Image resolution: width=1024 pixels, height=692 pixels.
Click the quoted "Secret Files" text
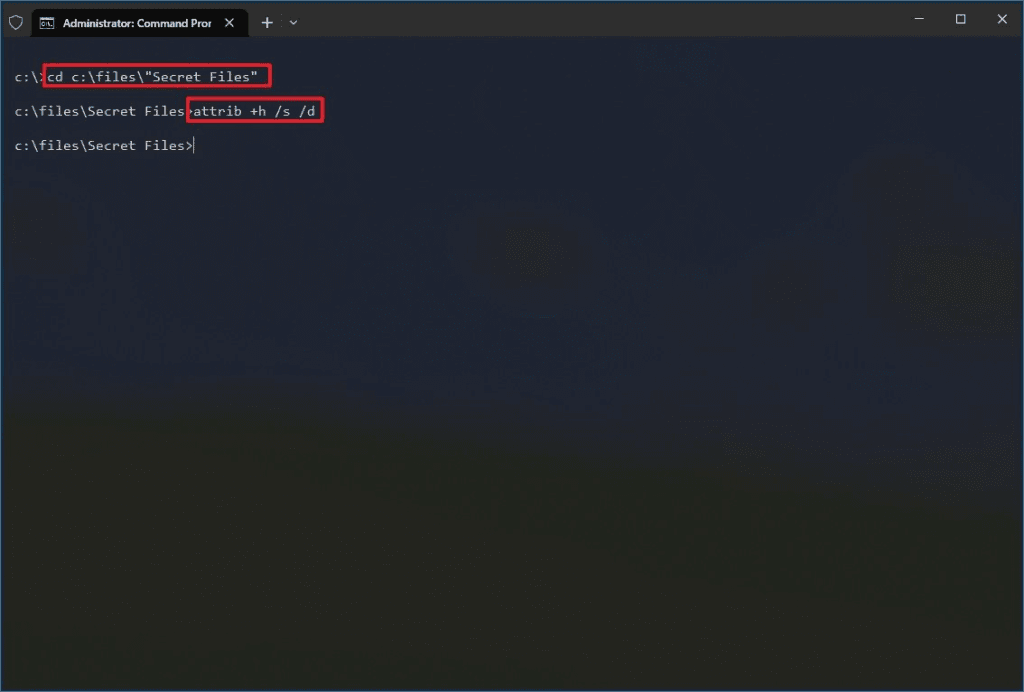coord(201,76)
